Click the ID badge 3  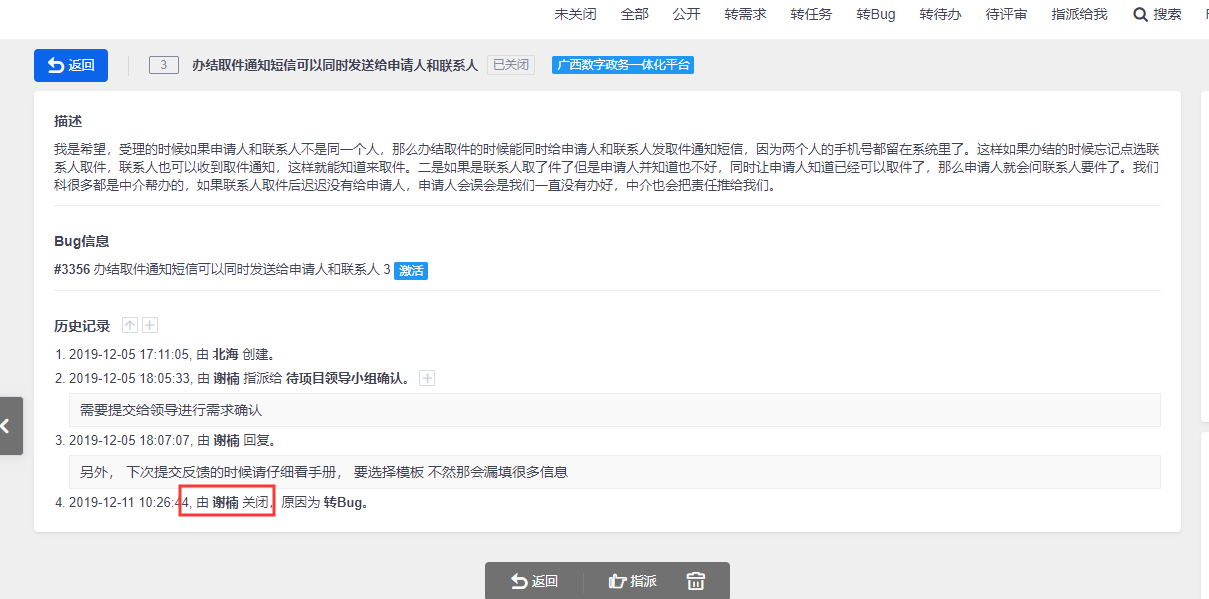(163, 65)
